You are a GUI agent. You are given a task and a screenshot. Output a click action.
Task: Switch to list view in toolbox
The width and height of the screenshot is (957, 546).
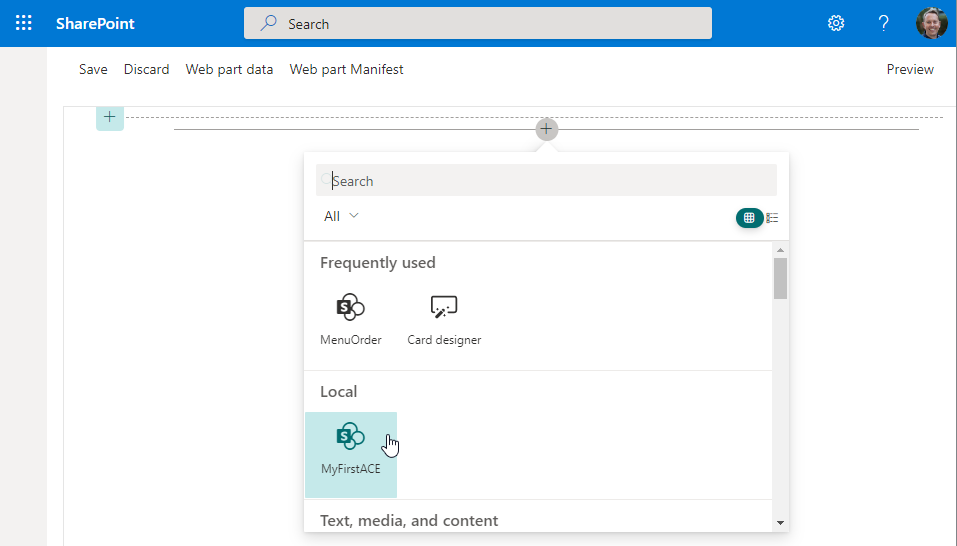click(772, 217)
